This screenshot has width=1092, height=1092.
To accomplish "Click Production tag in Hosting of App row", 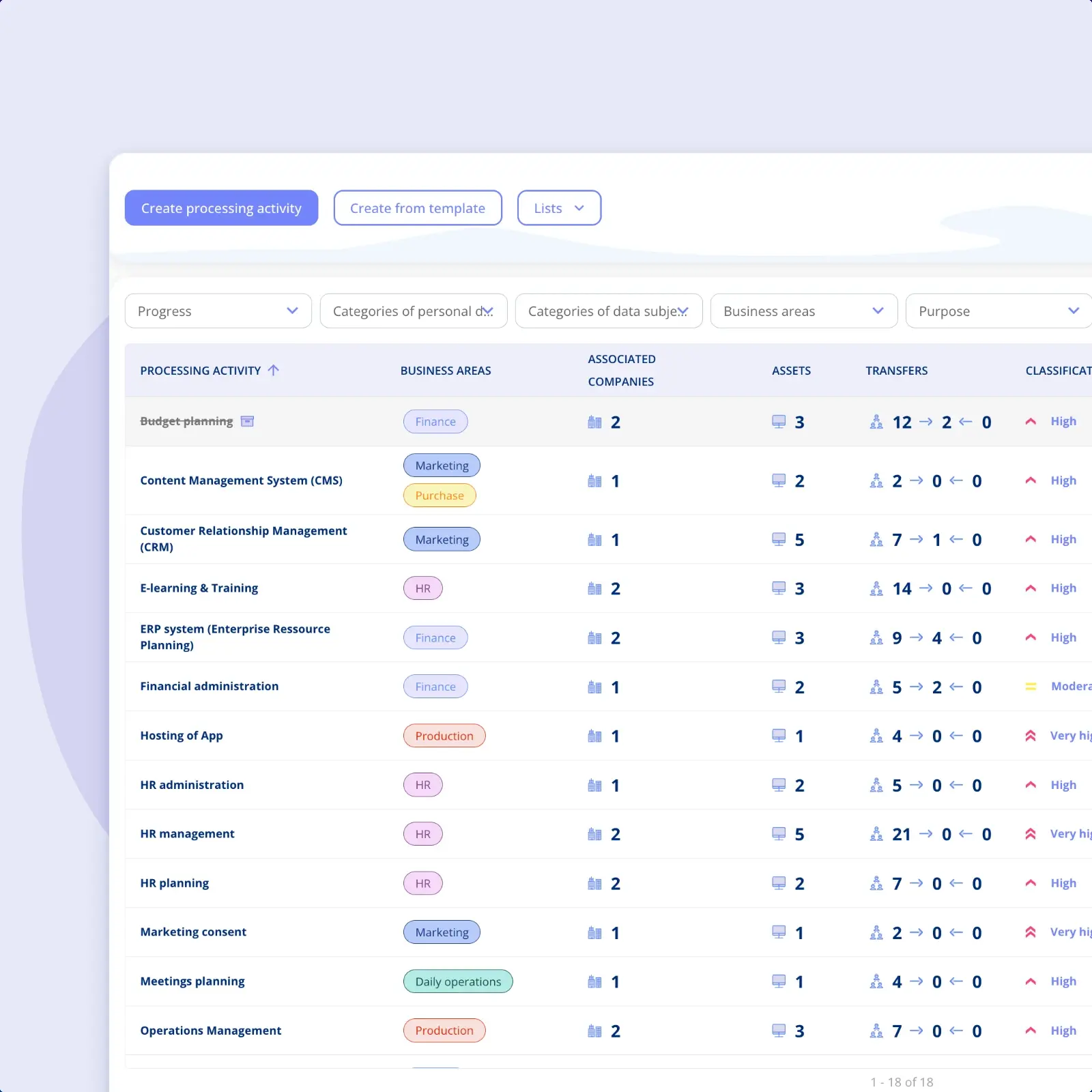I will pos(444,736).
